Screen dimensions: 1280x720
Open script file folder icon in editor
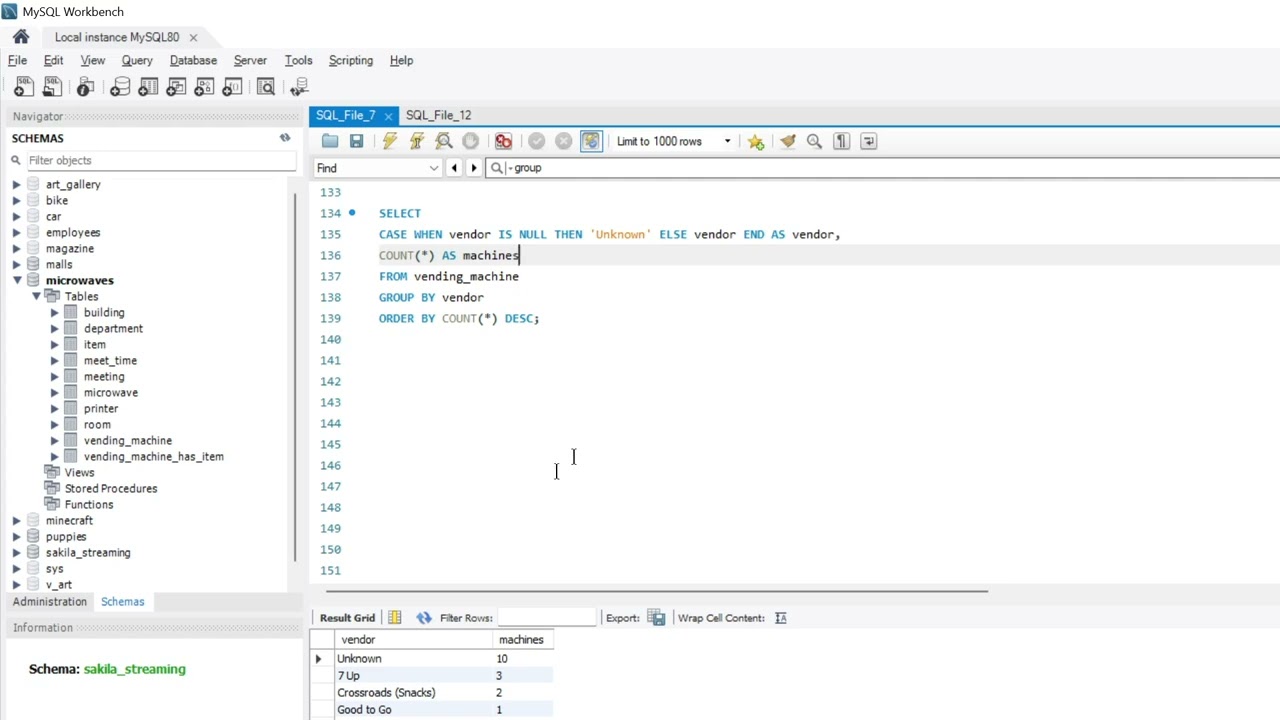tap(330, 141)
